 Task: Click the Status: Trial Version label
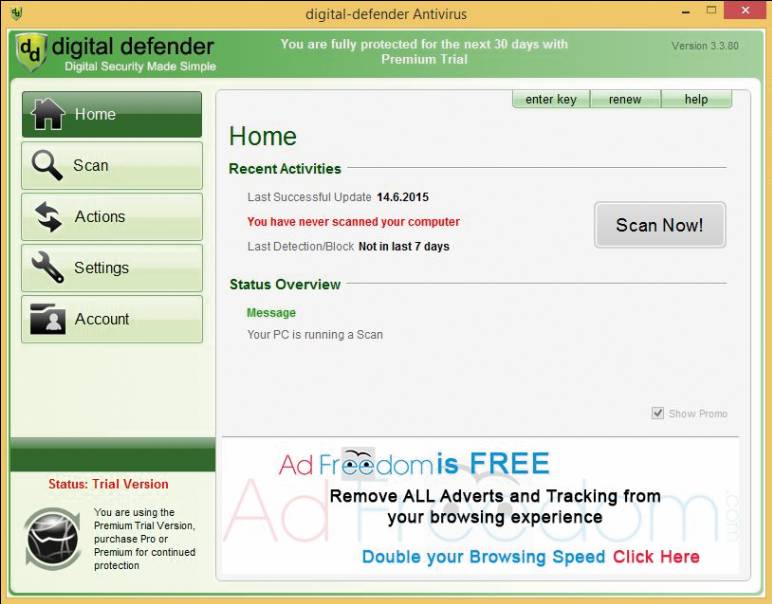tap(108, 484)
